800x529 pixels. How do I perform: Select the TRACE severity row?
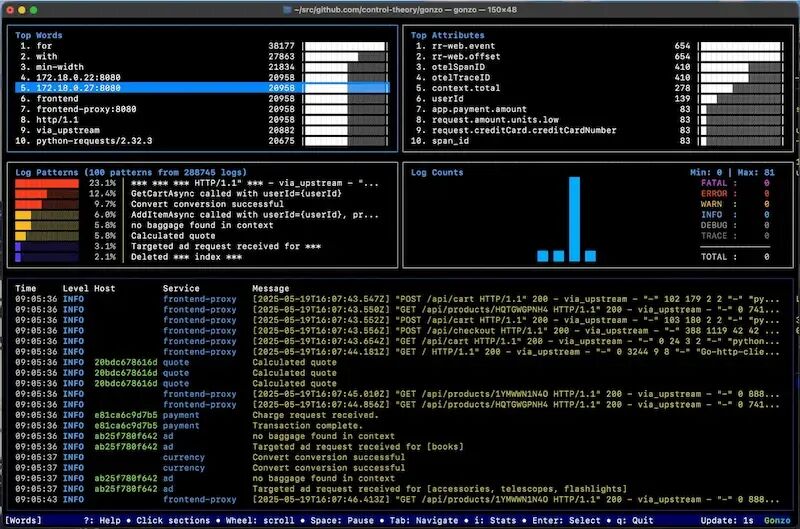point(735,236)
